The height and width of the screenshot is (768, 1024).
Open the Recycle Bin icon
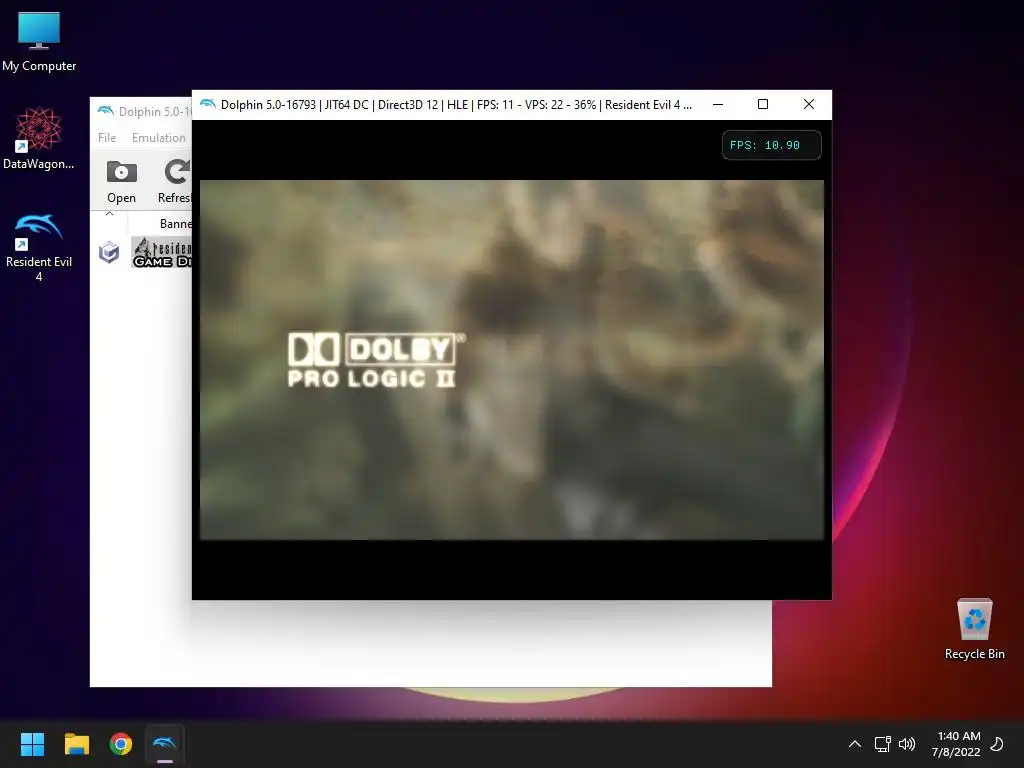974,629
